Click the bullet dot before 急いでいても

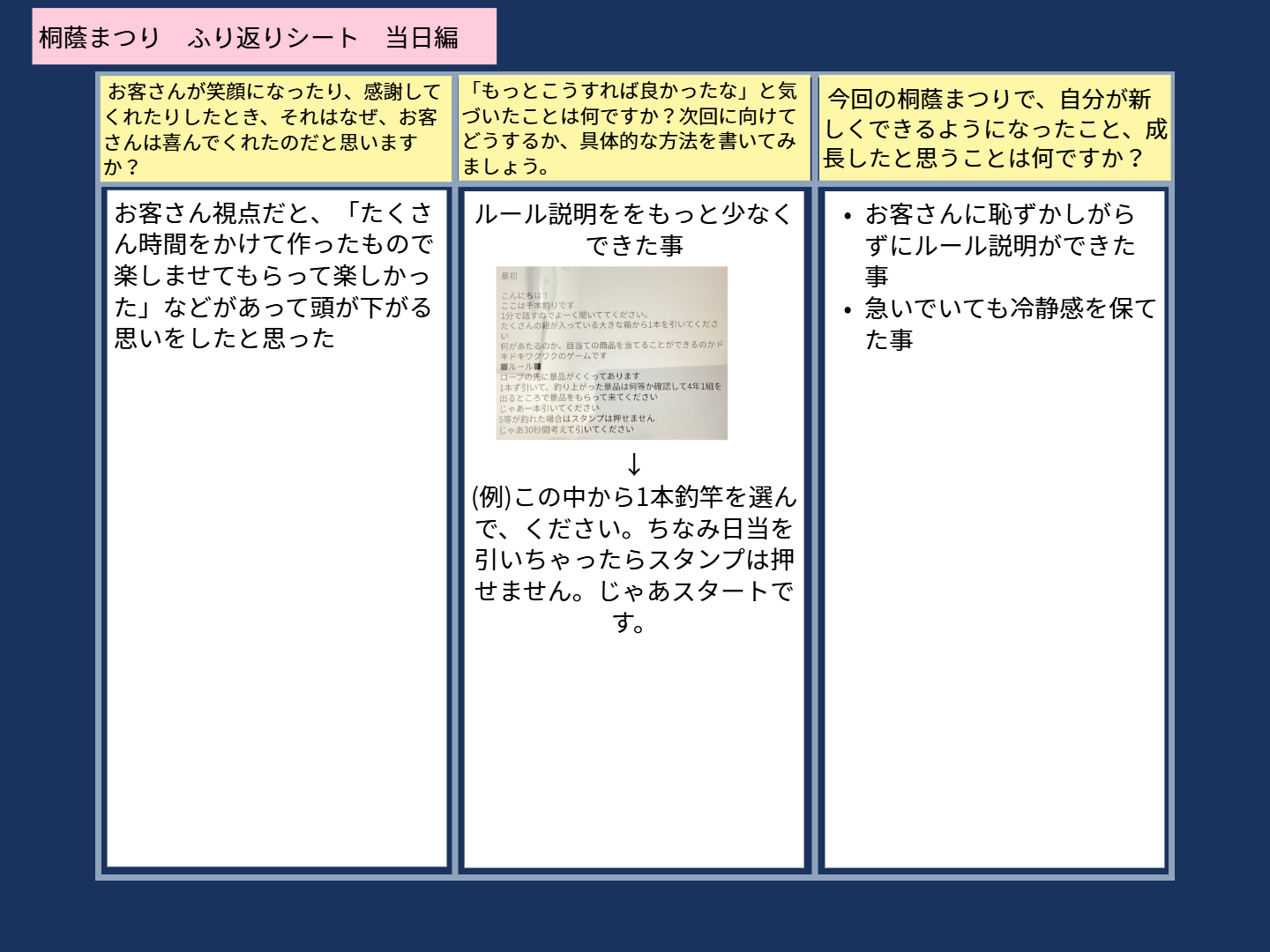848,310
